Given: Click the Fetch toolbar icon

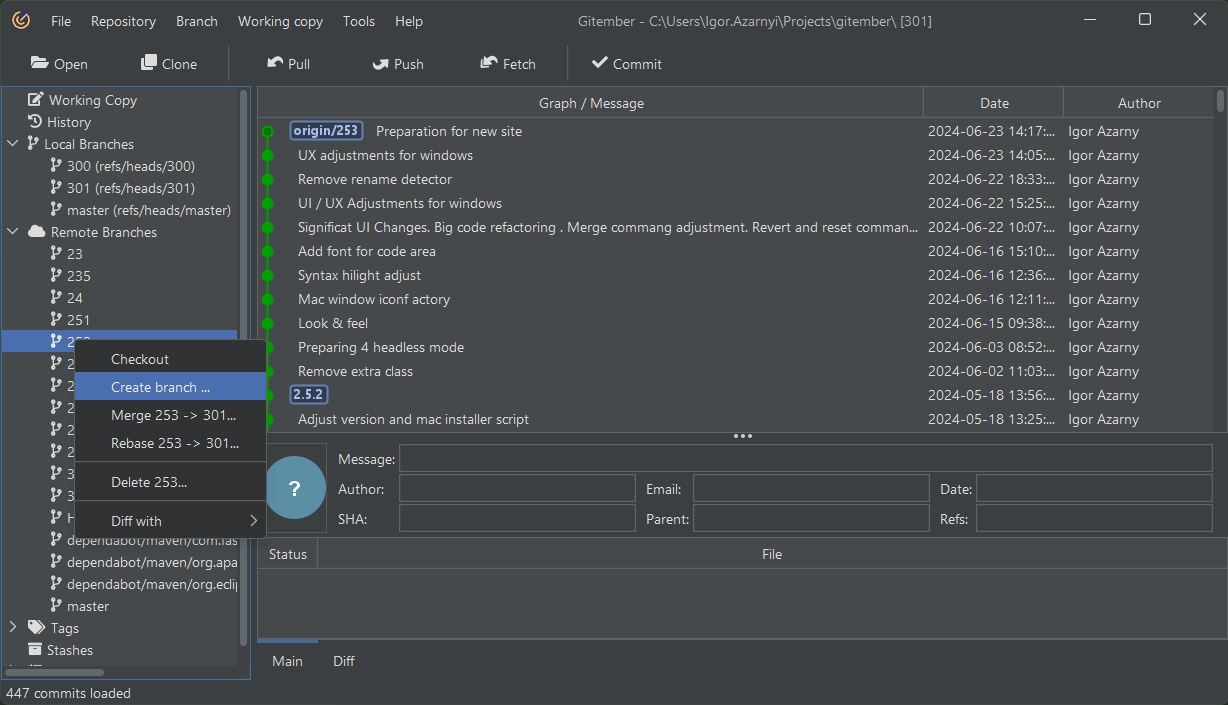Looking at the screenshot, I should 489,63.
